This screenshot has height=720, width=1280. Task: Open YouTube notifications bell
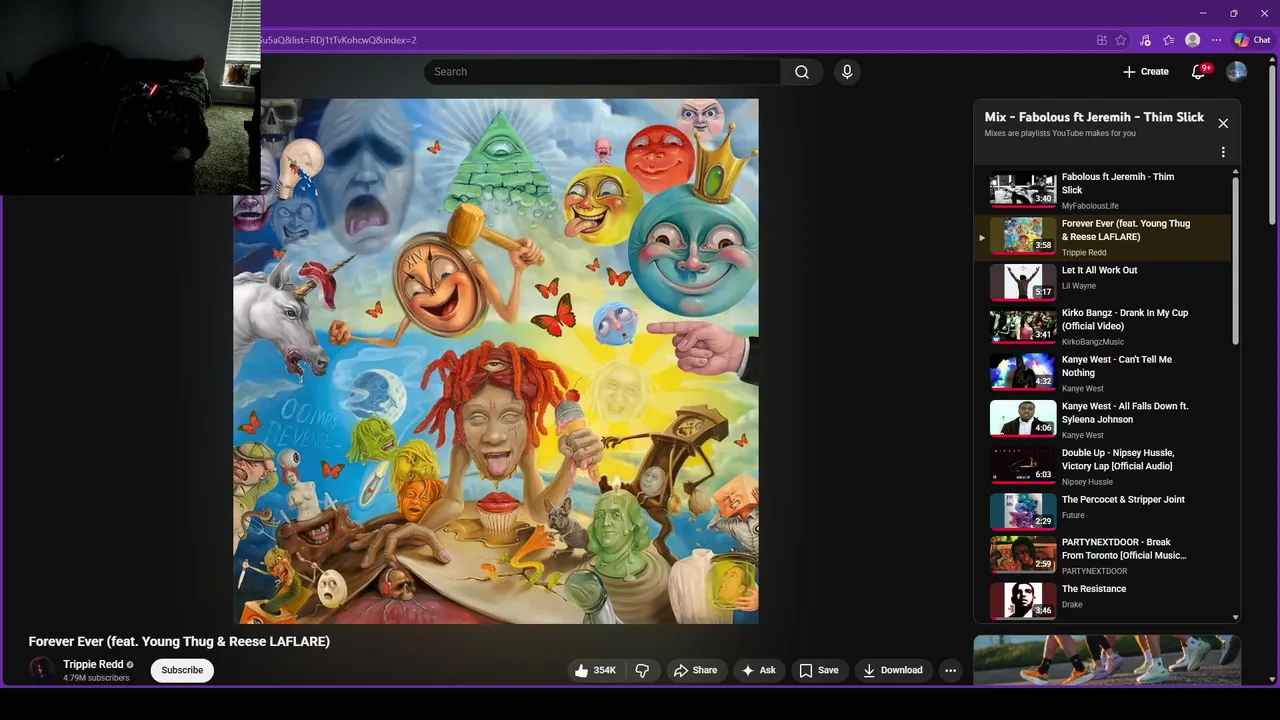coord(1198,72)
